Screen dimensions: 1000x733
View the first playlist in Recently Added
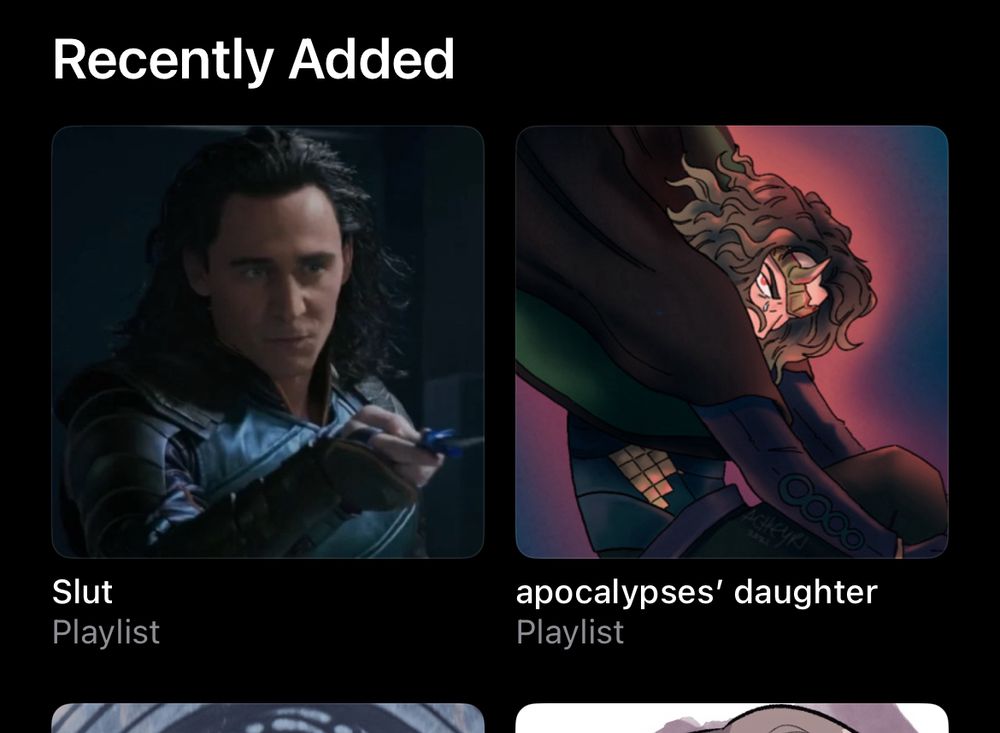(x=268, y=342)
